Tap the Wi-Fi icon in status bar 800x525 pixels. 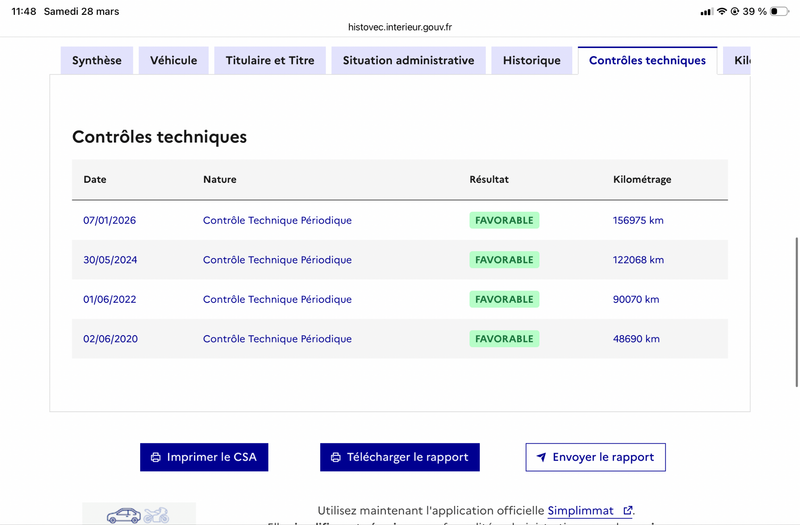(x=722, y=11)
